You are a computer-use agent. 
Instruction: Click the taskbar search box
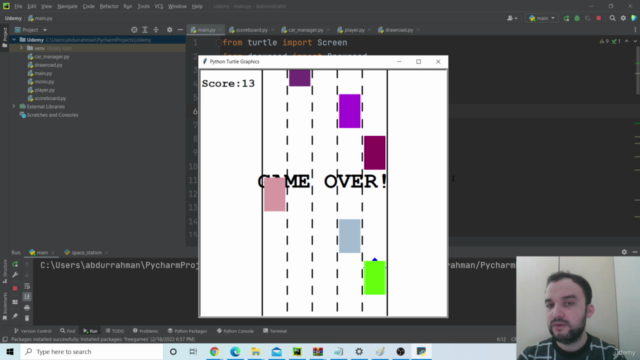pos(91,351)
